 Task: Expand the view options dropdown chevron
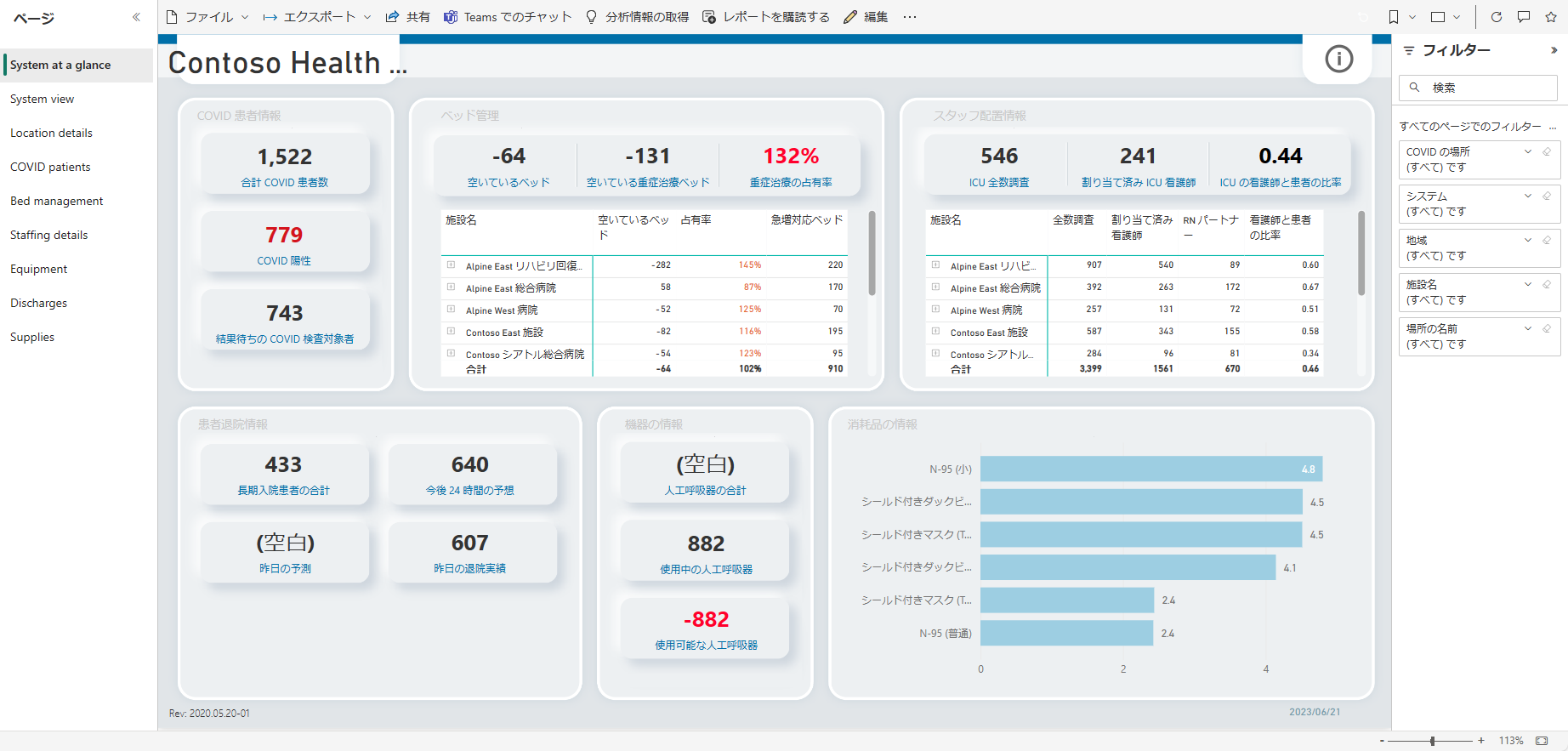tap(1457, 17)
